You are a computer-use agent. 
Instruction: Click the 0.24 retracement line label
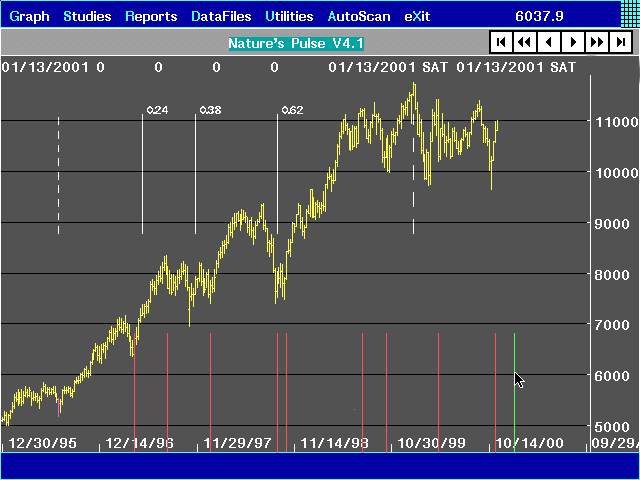(x=157, y=110)
